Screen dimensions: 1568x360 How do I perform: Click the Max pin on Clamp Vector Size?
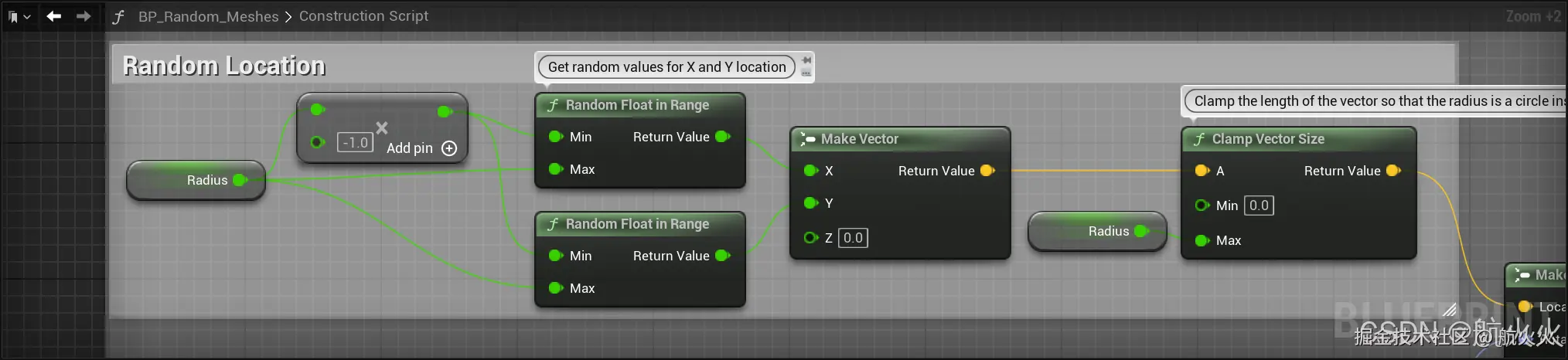1202,240
